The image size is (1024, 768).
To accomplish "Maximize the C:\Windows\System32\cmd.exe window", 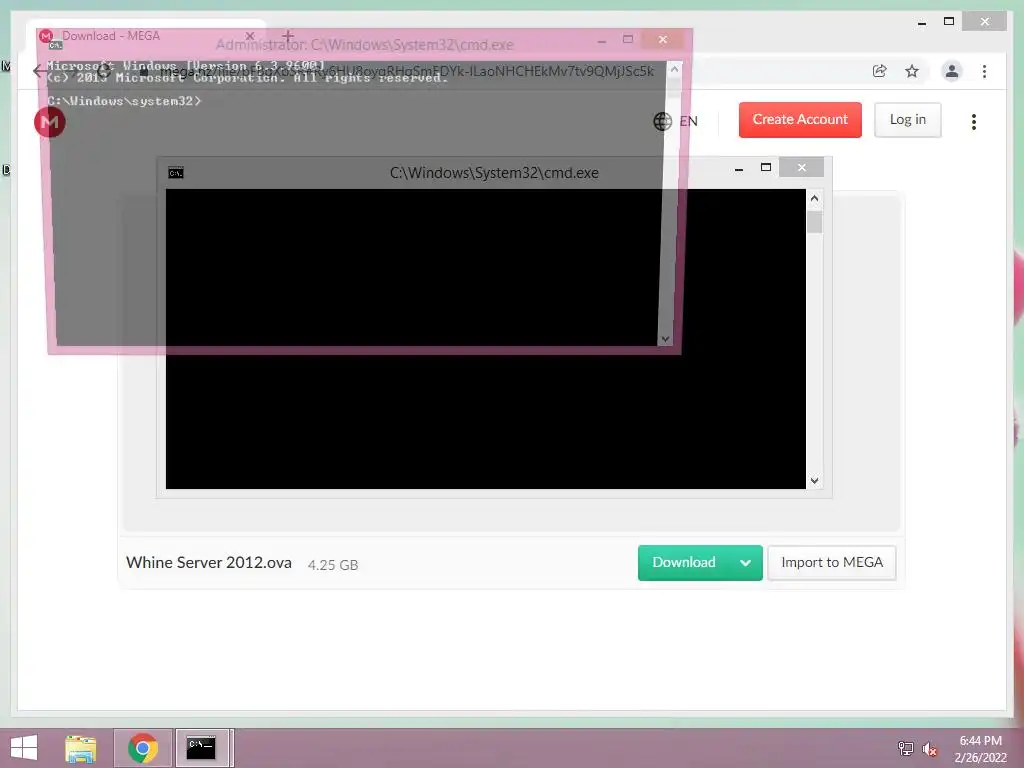I will point(766,168).
